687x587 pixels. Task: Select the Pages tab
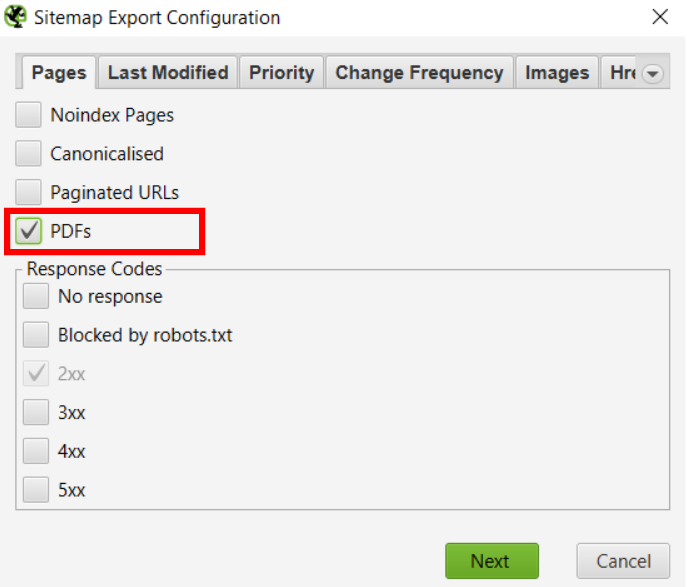pyautogui.click(x=59, y=73)
